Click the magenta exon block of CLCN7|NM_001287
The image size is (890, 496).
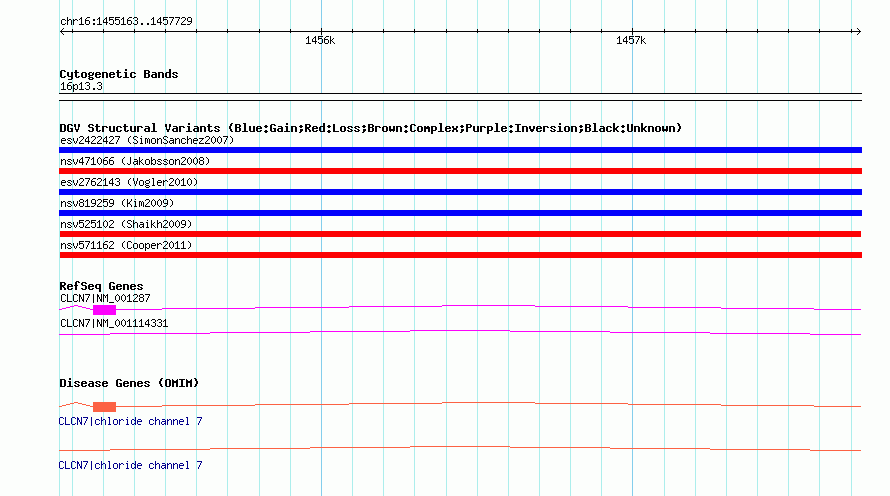point(104,310)
